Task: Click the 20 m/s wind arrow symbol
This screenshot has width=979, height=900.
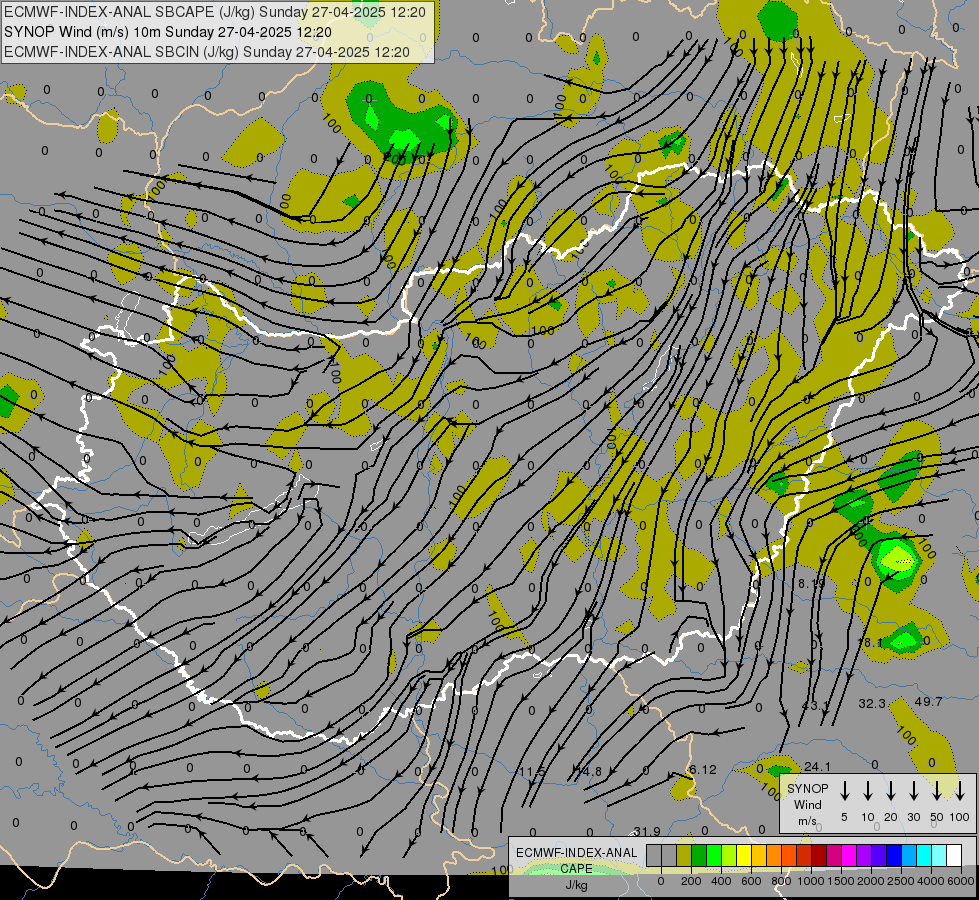Action: [890, 790]
